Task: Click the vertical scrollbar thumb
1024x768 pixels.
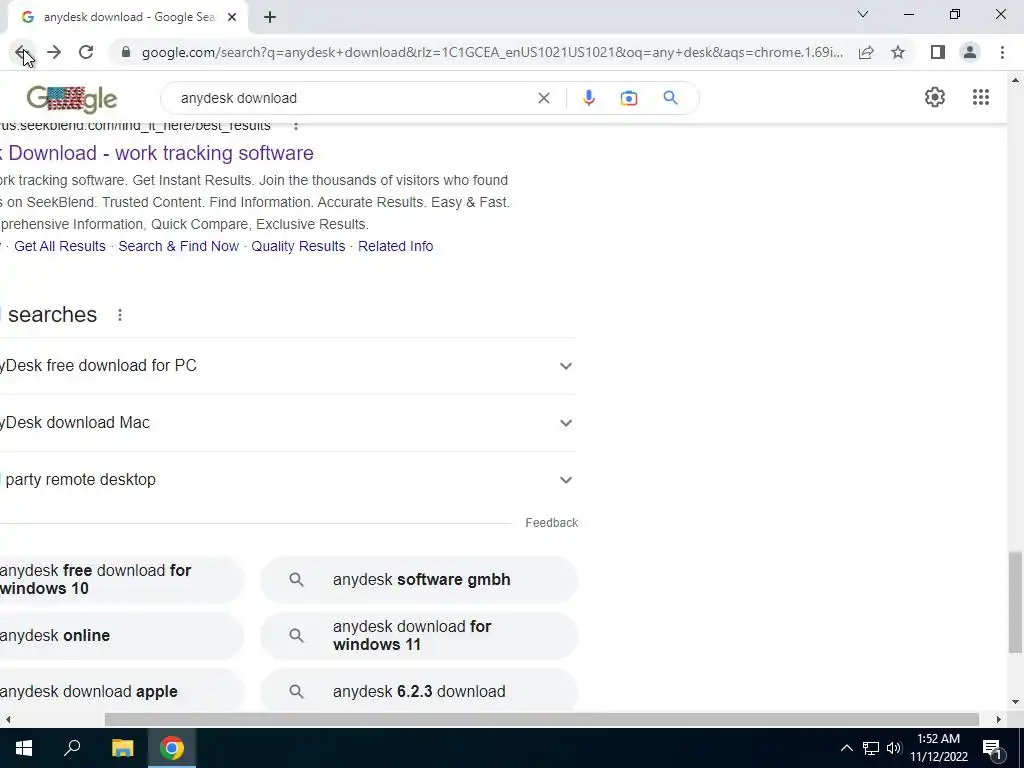Action: (1015, 602)
